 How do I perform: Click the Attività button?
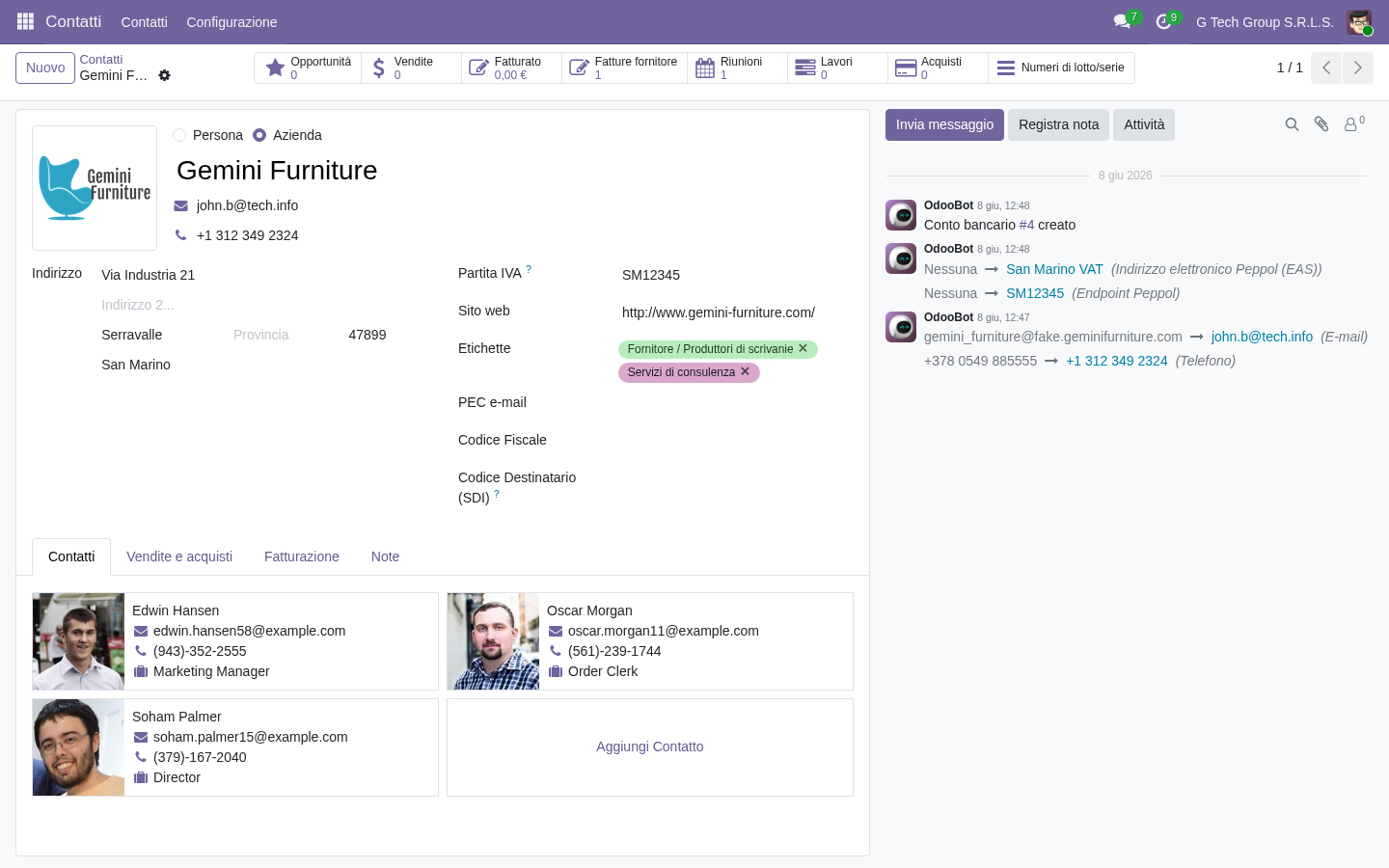point(1144,124)
